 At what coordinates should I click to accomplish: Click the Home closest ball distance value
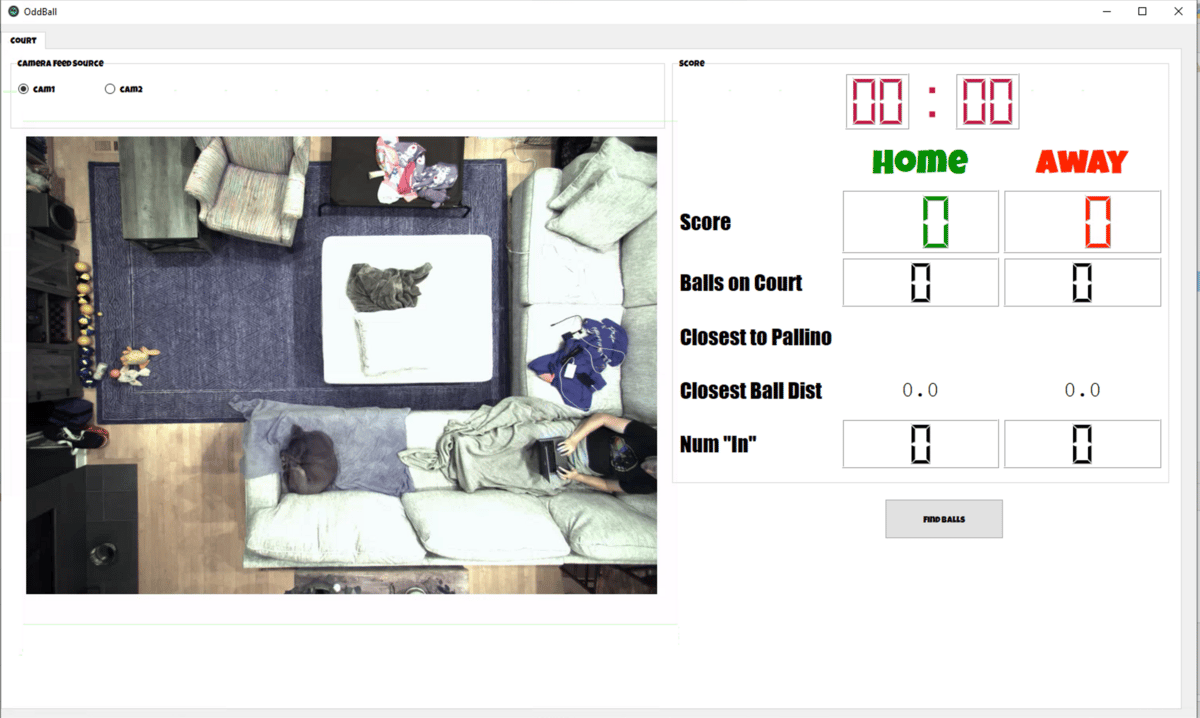tap(920, 390)
